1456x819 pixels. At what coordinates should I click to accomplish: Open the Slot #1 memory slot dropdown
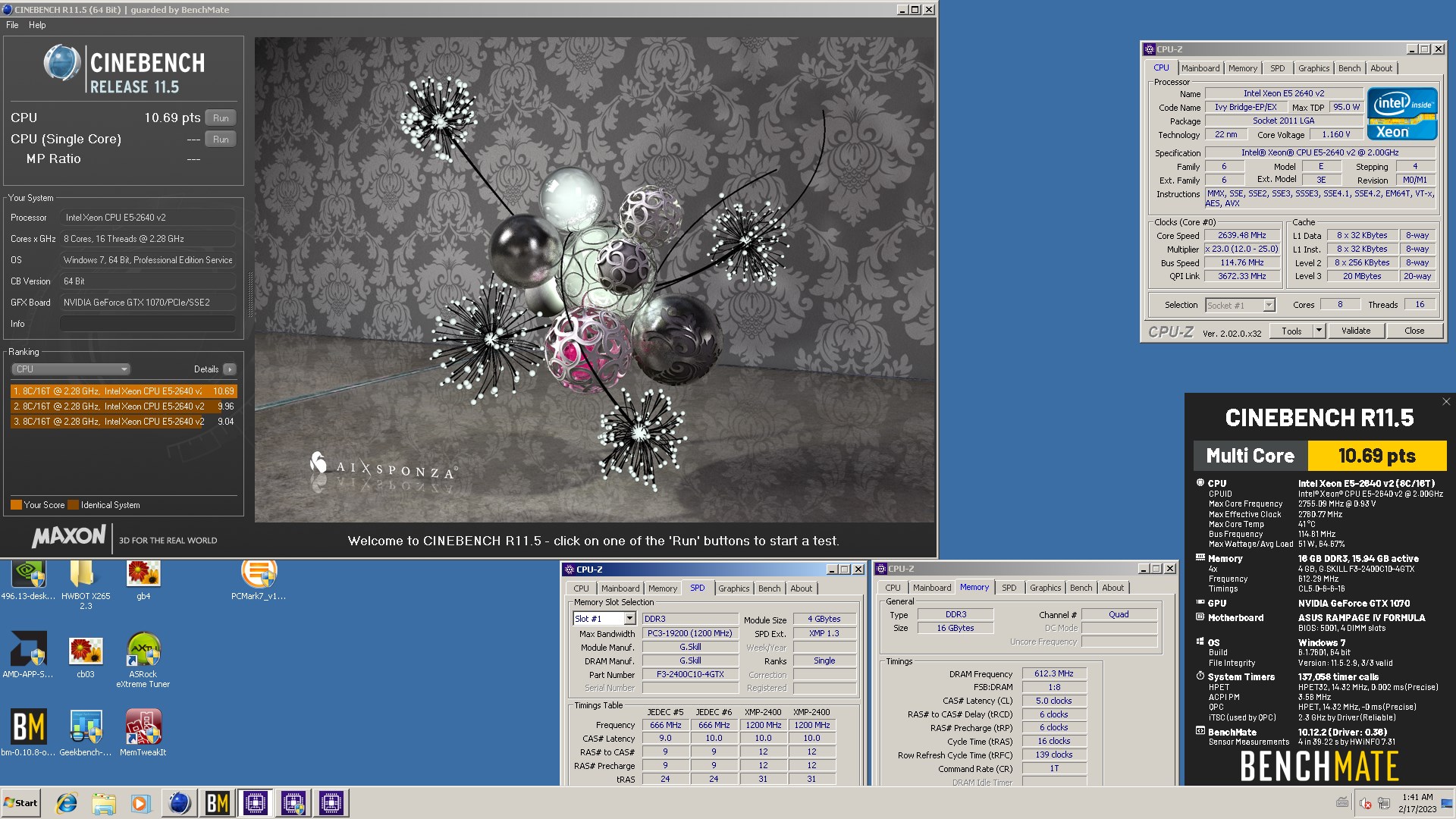[604, 619]
